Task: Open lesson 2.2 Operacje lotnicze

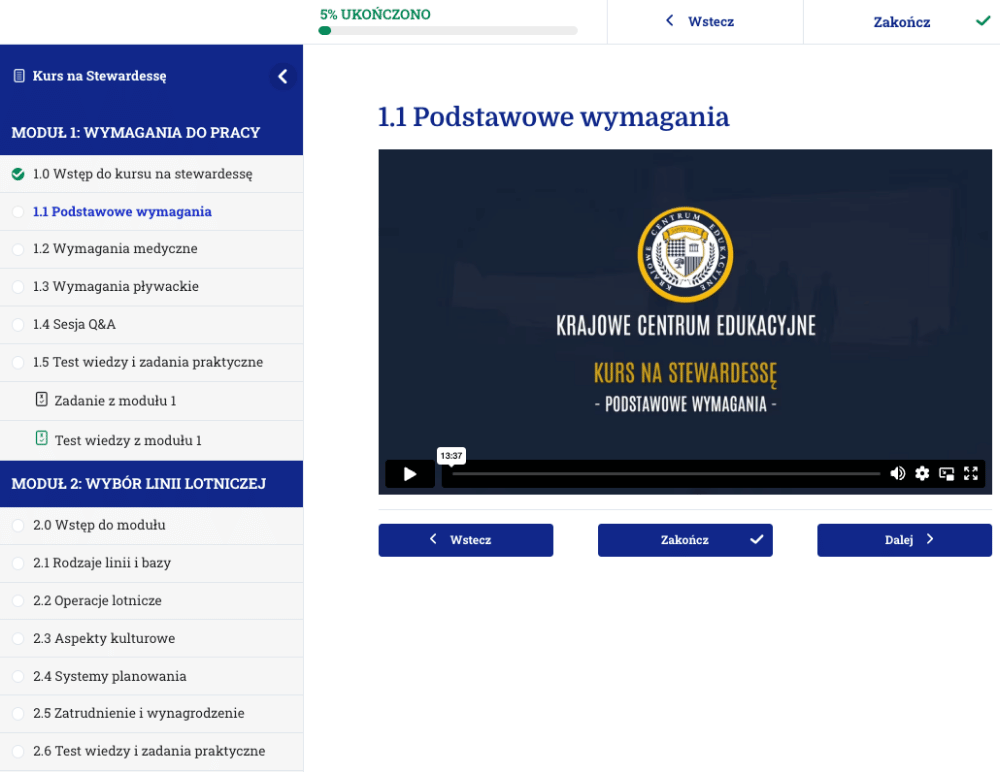Action: (x=151, y=601)
